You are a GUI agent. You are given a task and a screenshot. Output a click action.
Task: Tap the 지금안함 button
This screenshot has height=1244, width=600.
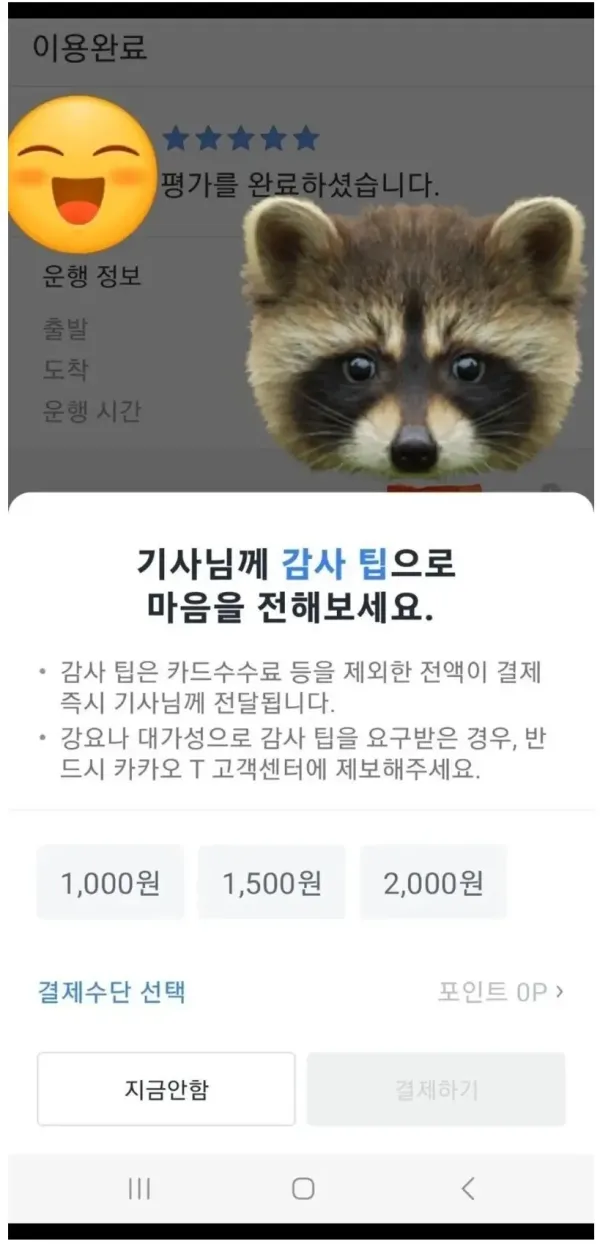click(x=166, y=1089)
